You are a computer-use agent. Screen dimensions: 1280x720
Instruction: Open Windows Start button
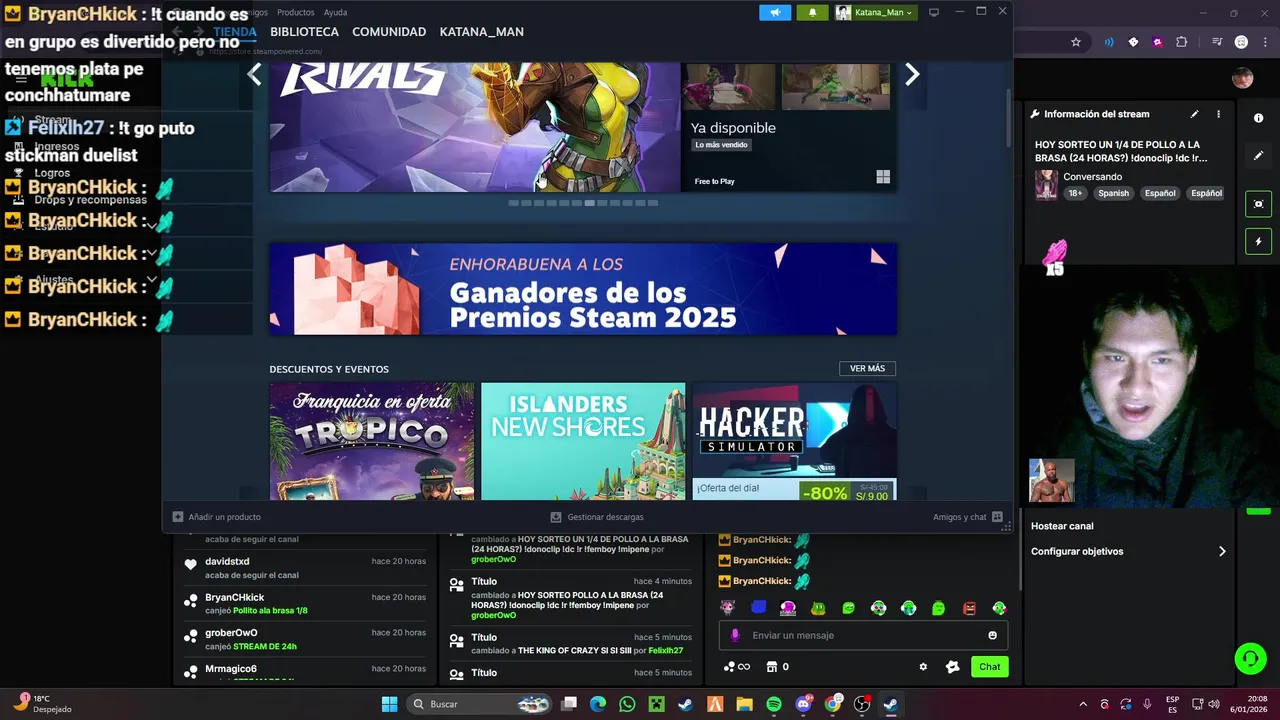[389, 704]
